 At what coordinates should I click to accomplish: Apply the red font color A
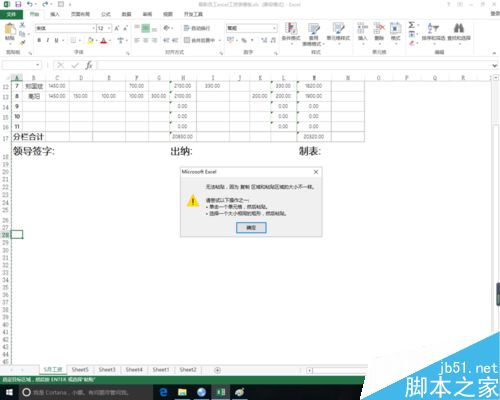[x=104, y=41]
